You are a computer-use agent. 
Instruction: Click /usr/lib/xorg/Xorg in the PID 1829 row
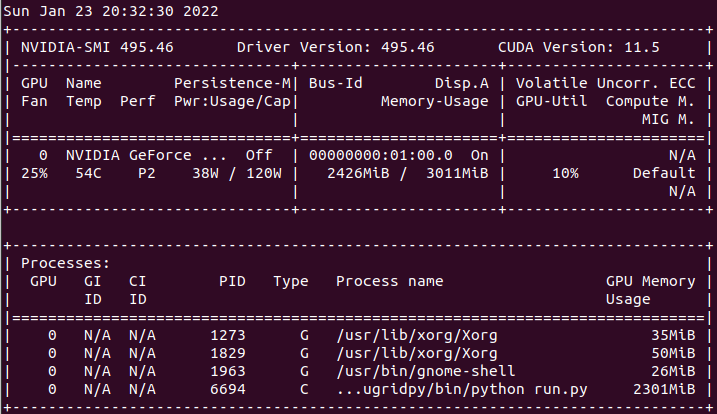[417, 354]
